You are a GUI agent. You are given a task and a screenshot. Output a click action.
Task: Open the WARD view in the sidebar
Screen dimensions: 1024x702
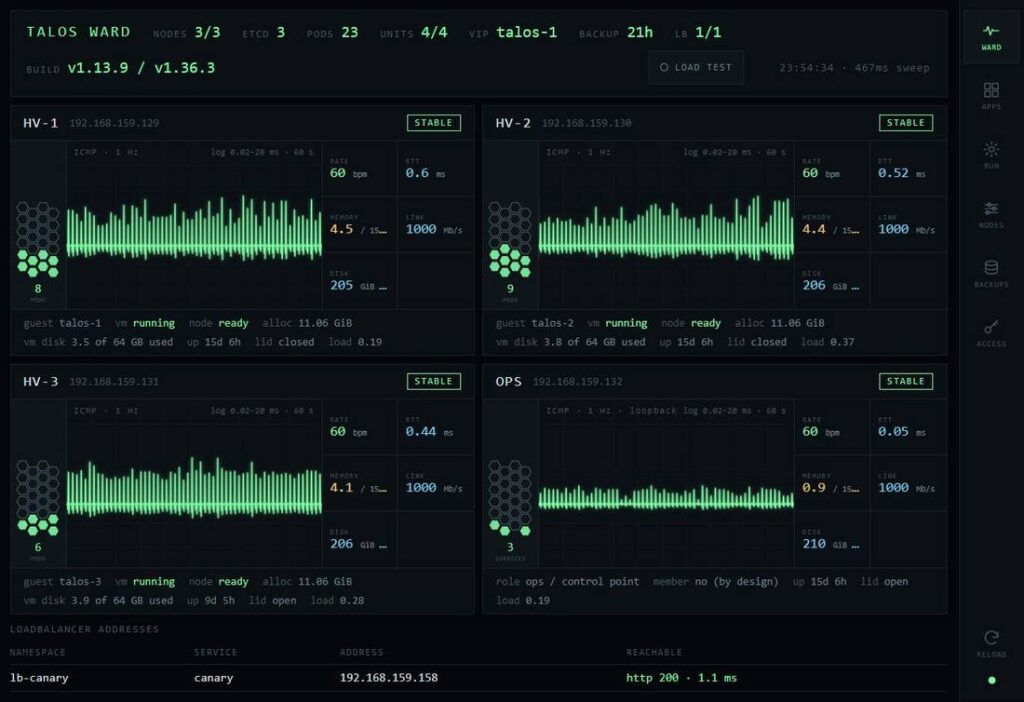pos(991,37)
